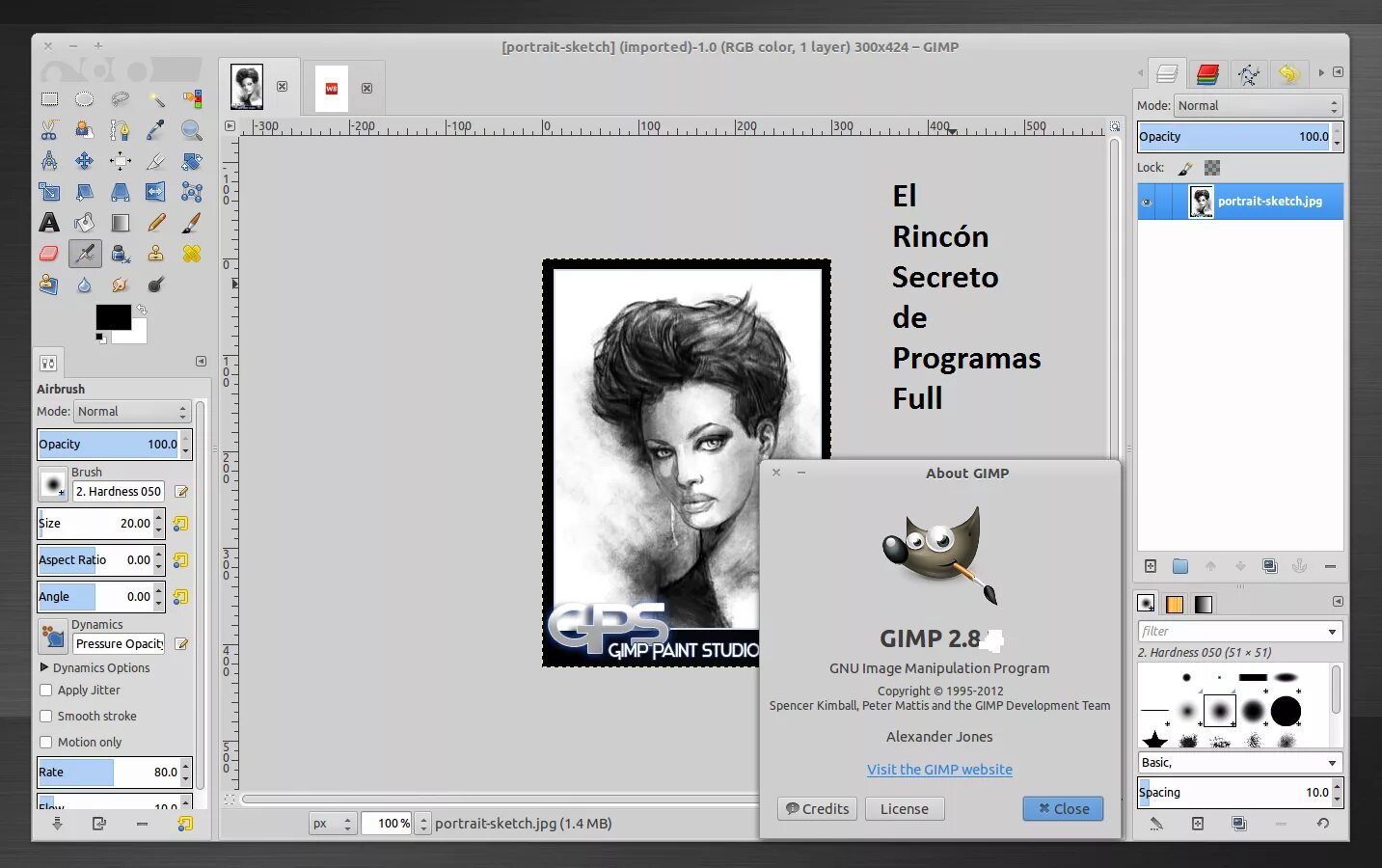Open the layer Mode dropdown
Screen dimensions: 1382x868
(x=1259, y=106)
